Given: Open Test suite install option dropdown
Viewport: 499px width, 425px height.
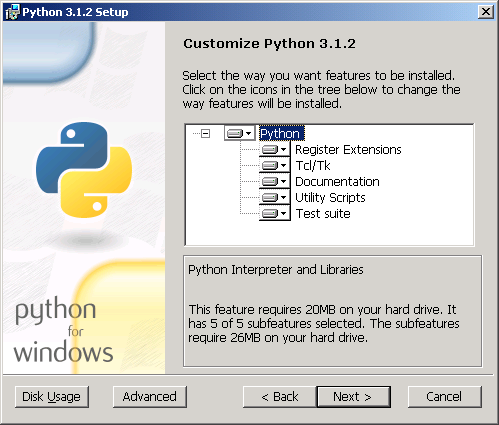Looking at the screenshot, I should [x=275, y=213].
